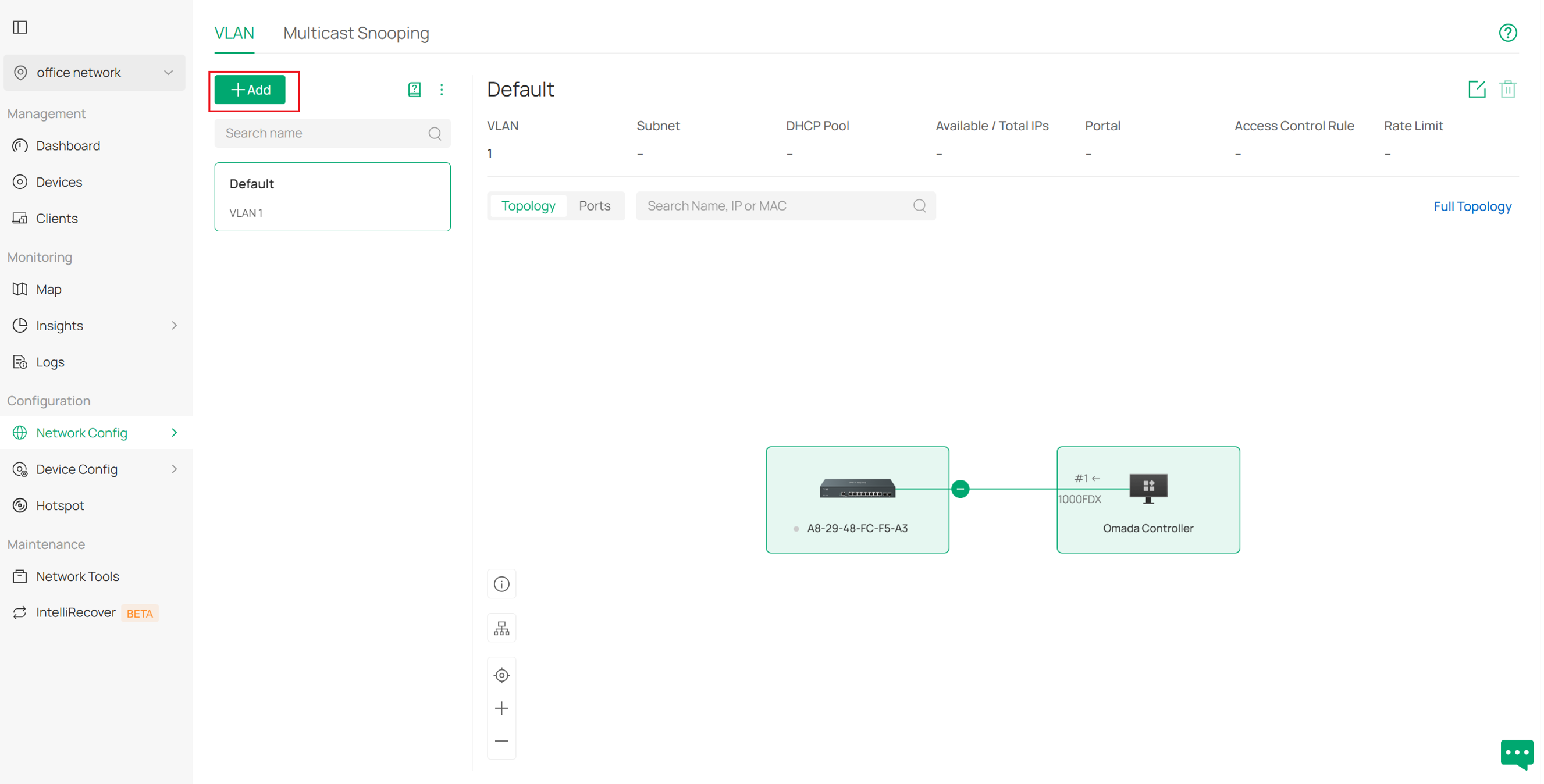Click the Add VLAN button
The height and width of the screenshot is (784, 1544).
[250, 90]
